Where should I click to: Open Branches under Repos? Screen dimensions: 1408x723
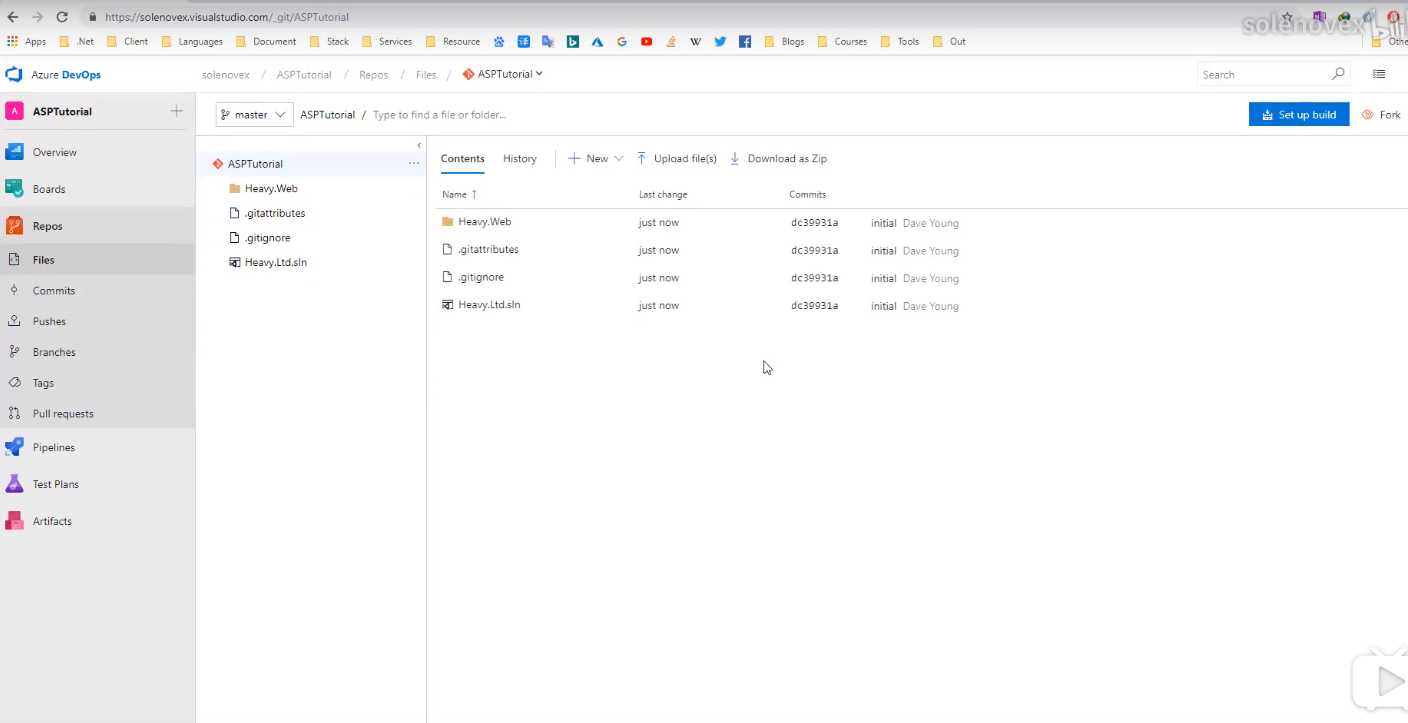[54, 352]
